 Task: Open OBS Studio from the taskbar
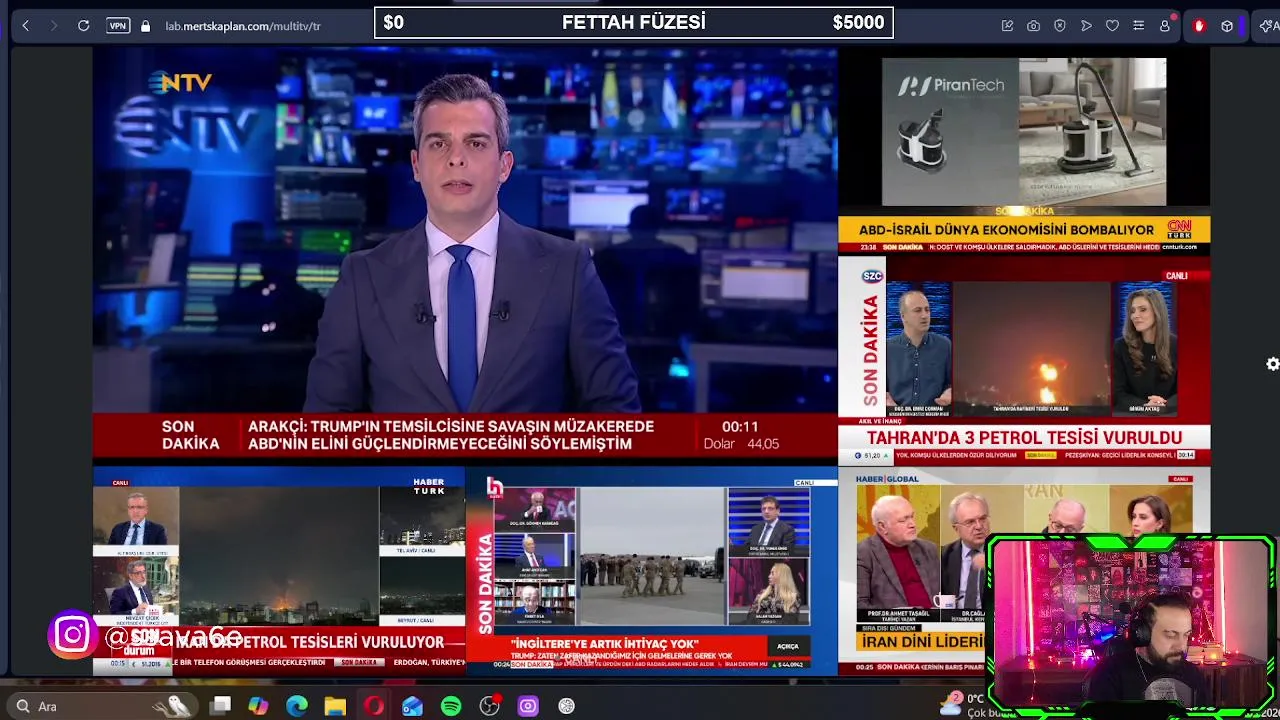489,706
